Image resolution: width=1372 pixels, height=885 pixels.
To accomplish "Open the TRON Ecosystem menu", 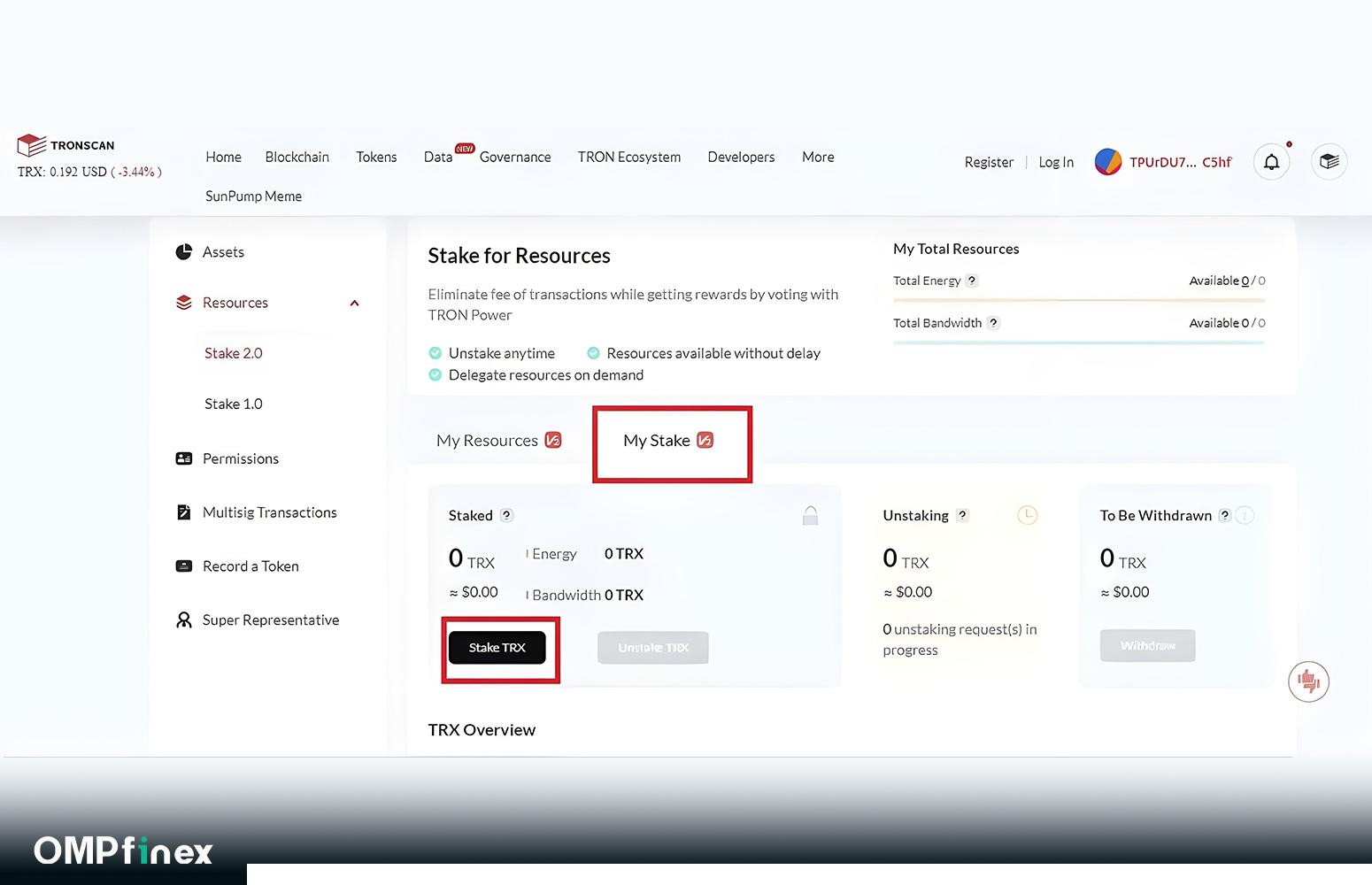I will click(629, 157).
